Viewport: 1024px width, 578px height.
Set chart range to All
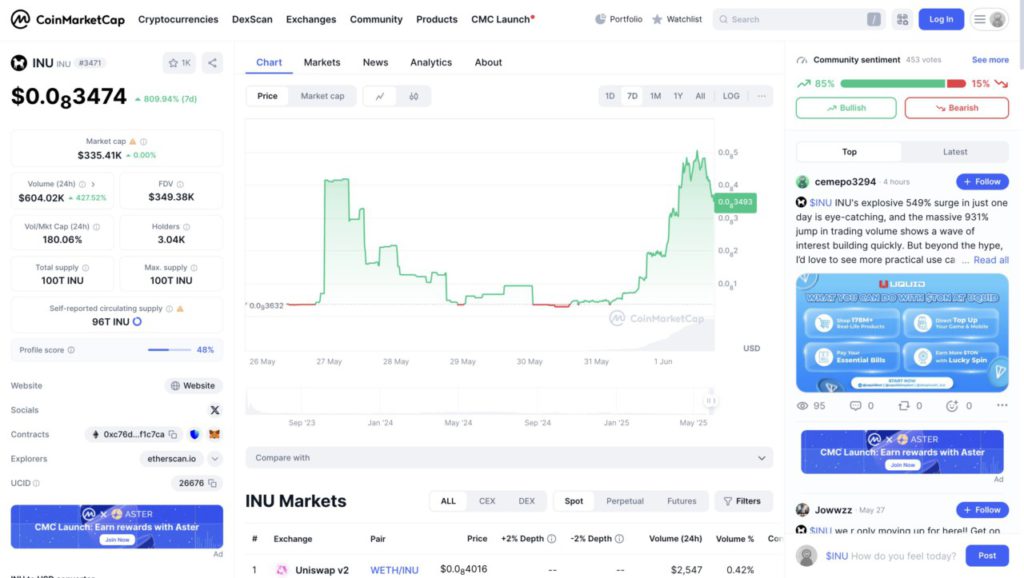click(x=700, y=96)
